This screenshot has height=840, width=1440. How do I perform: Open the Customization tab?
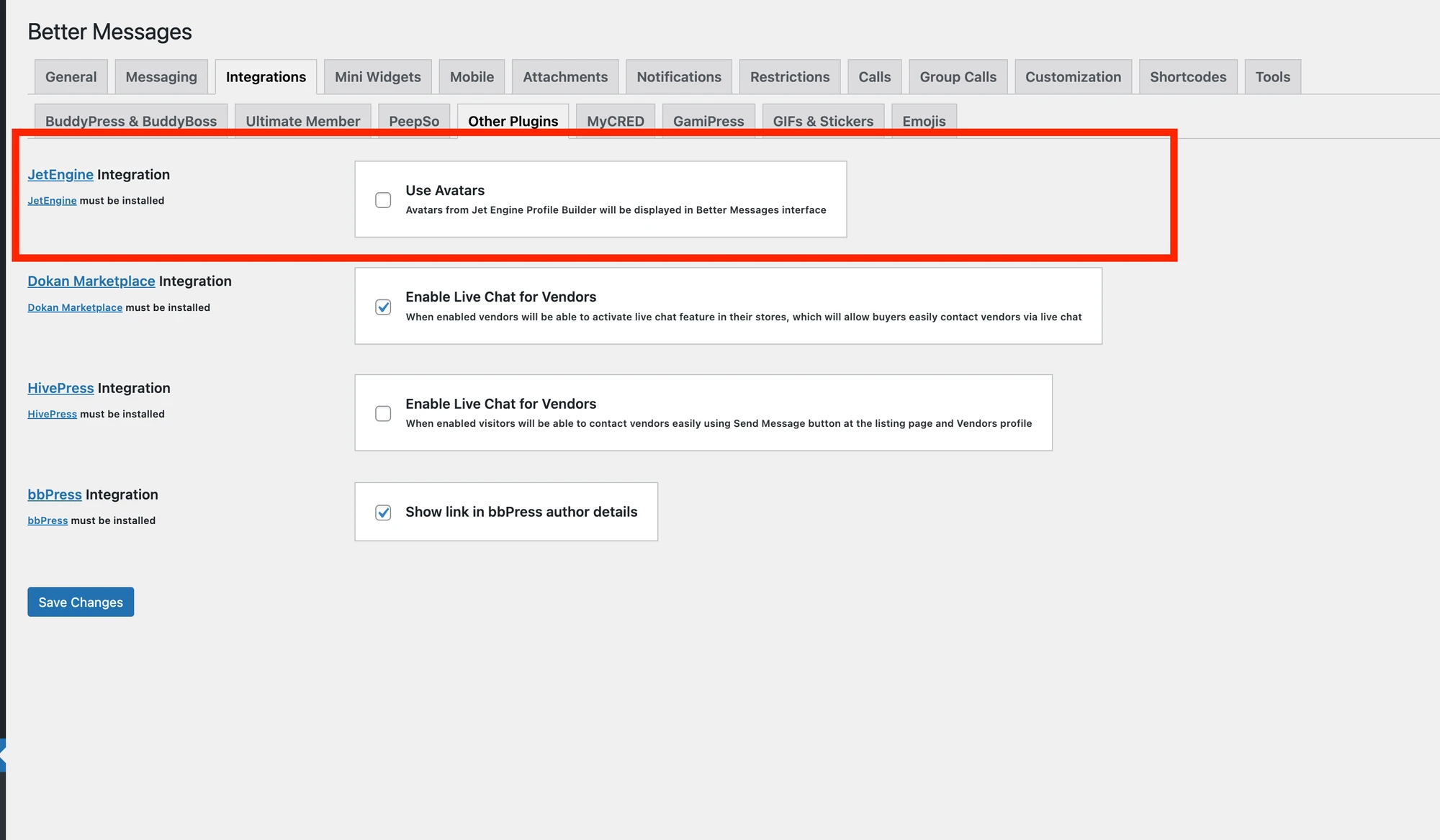point(1074,77)
